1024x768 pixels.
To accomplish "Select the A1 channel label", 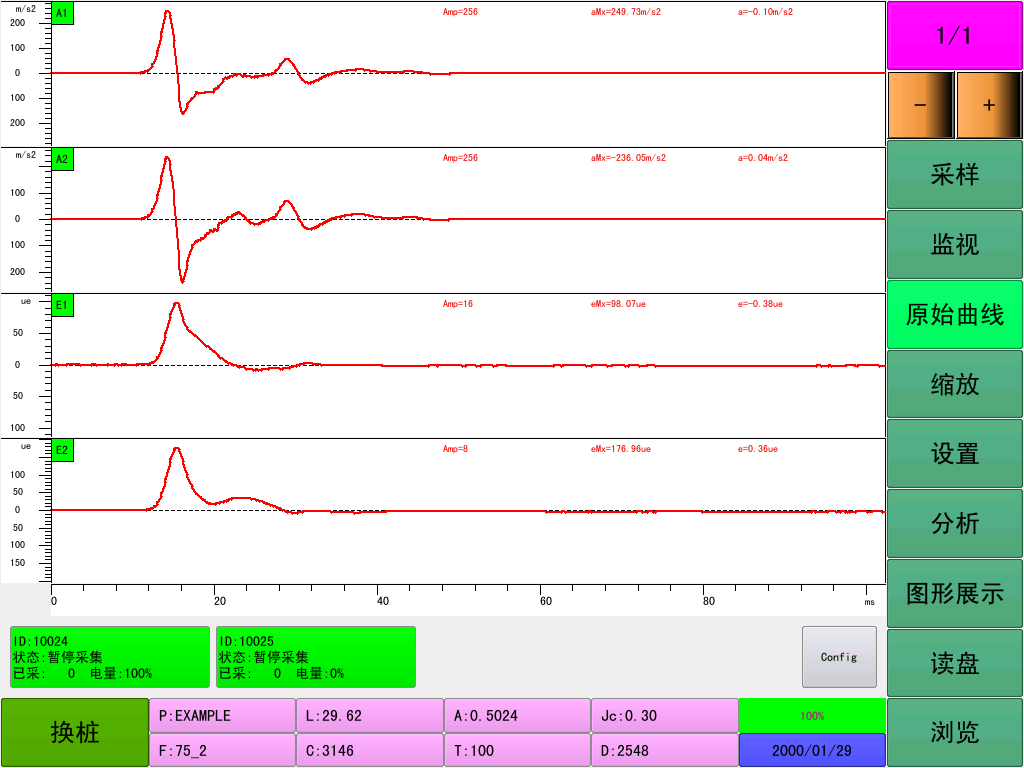I will [x=62, y=14].
